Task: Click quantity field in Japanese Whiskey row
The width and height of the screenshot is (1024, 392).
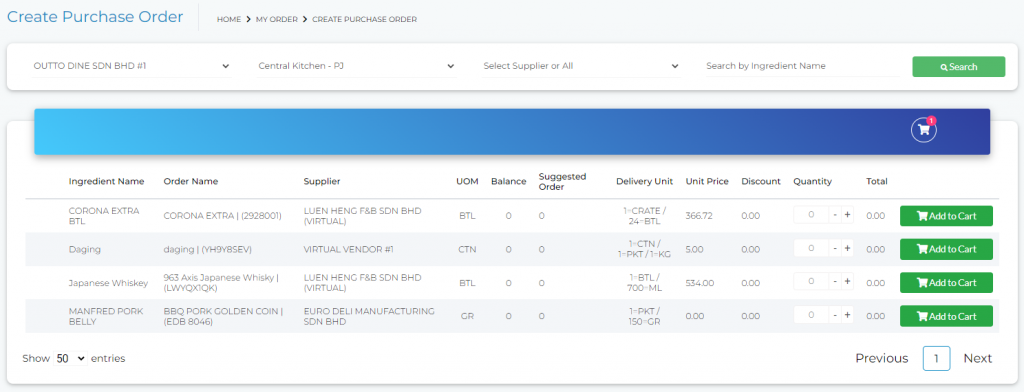Action: point(812,282)
